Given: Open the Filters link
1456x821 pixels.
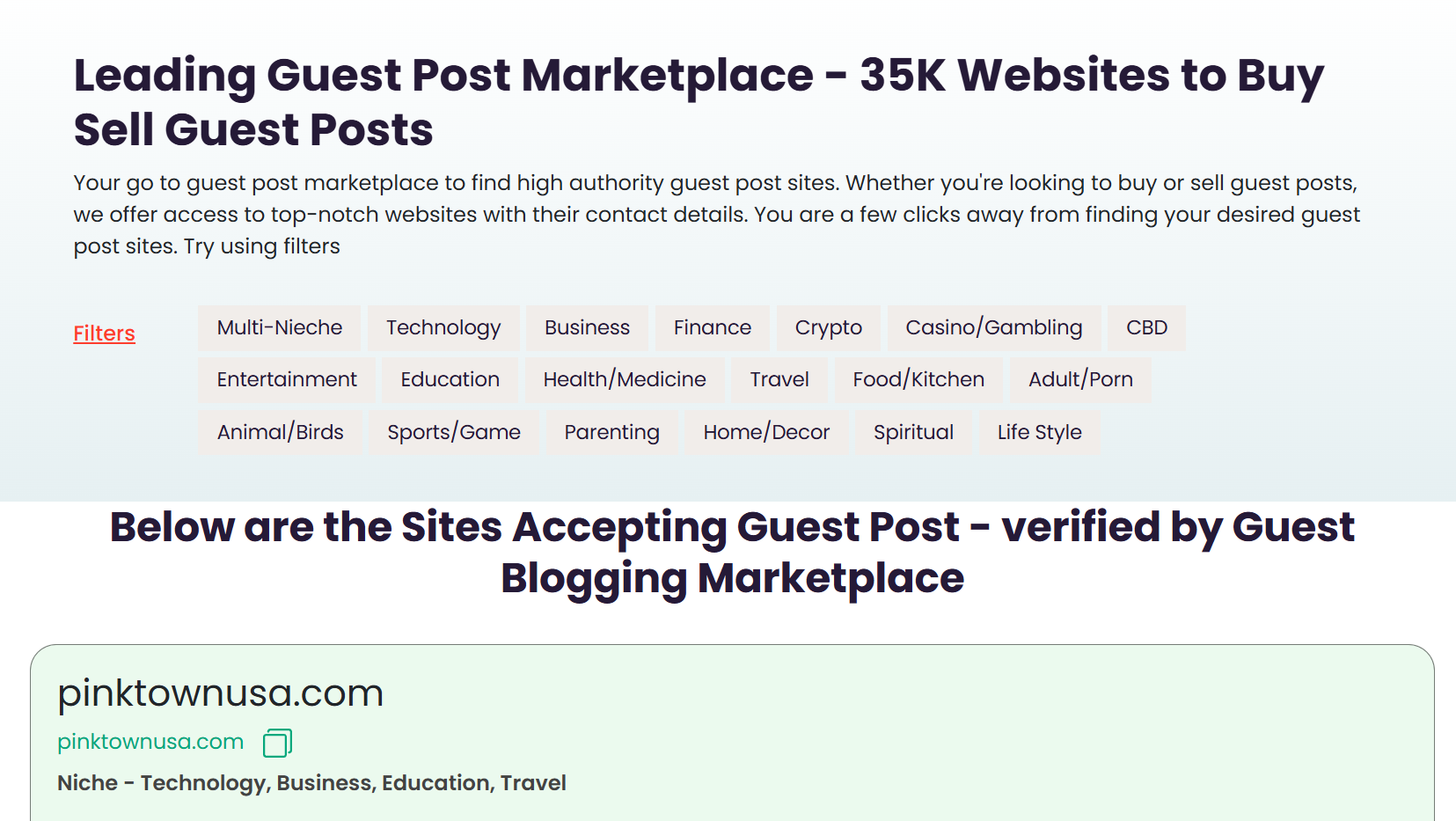Looking at the screenshot, I should coord(104,334).
